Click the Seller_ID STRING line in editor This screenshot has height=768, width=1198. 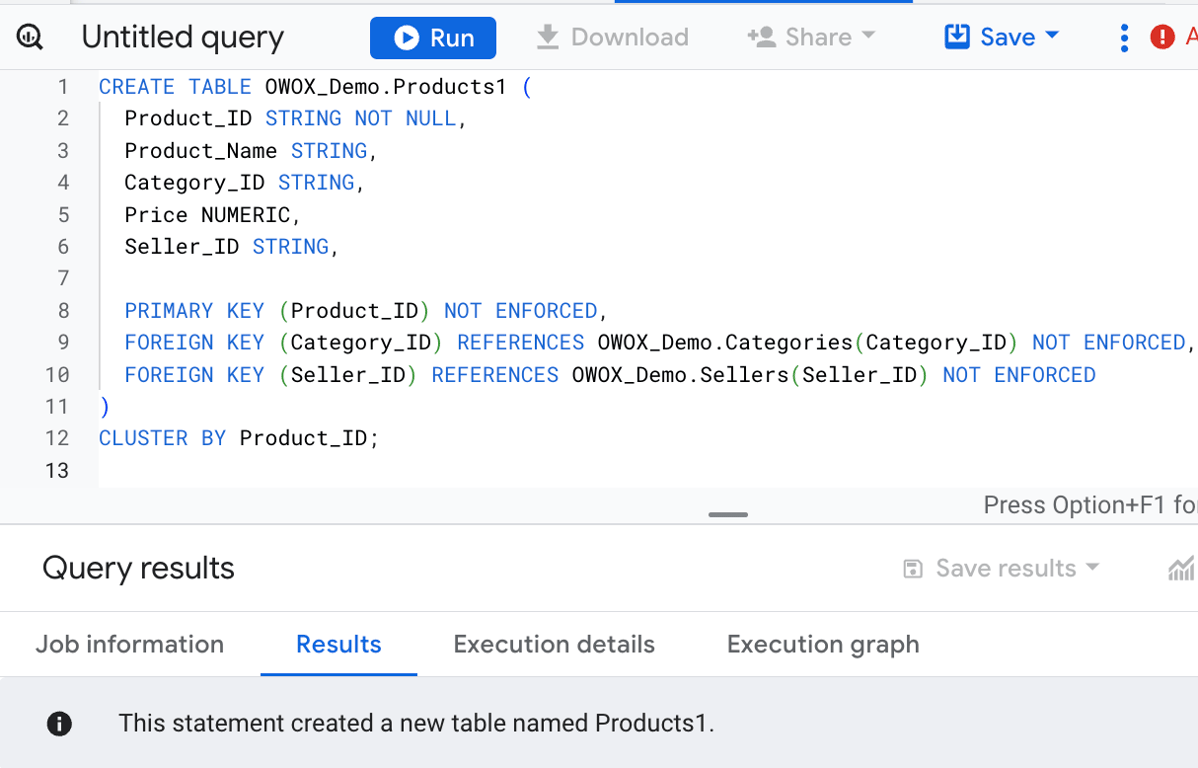[232, 247]
